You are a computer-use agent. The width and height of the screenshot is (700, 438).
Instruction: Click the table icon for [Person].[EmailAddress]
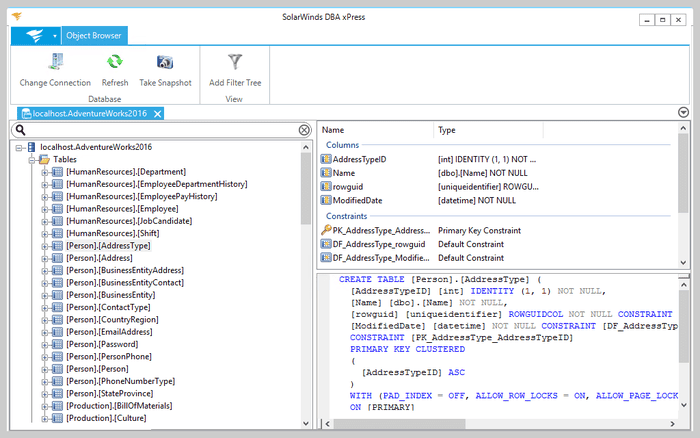pos(57,332)
